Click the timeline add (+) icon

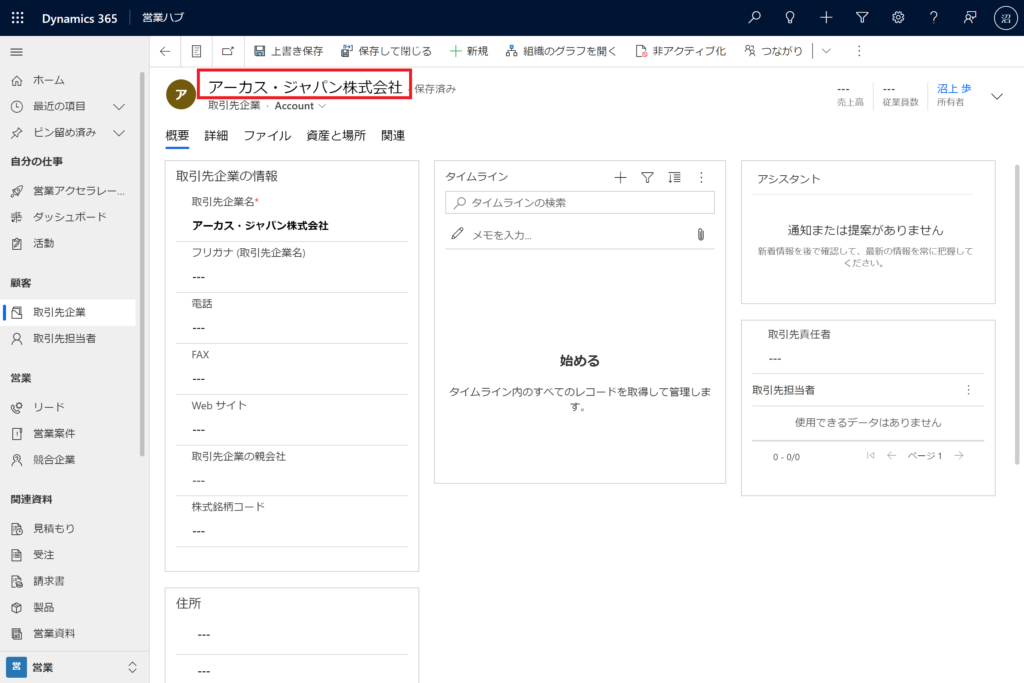coord(620,177)
